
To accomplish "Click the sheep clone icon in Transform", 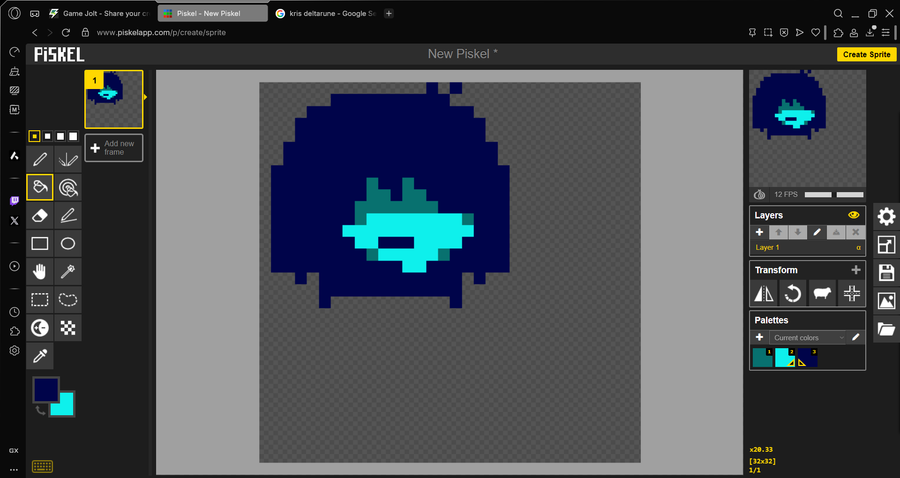I will (x=822, y=294).
